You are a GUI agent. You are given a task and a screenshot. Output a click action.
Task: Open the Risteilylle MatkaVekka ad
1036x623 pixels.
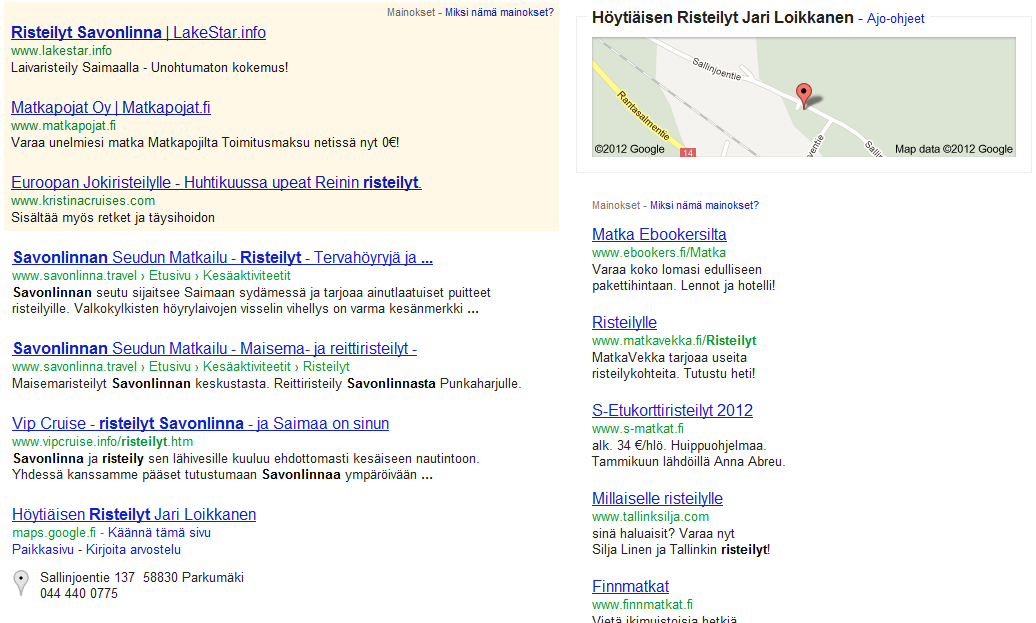pyautogui.click(x=624, y=322)
